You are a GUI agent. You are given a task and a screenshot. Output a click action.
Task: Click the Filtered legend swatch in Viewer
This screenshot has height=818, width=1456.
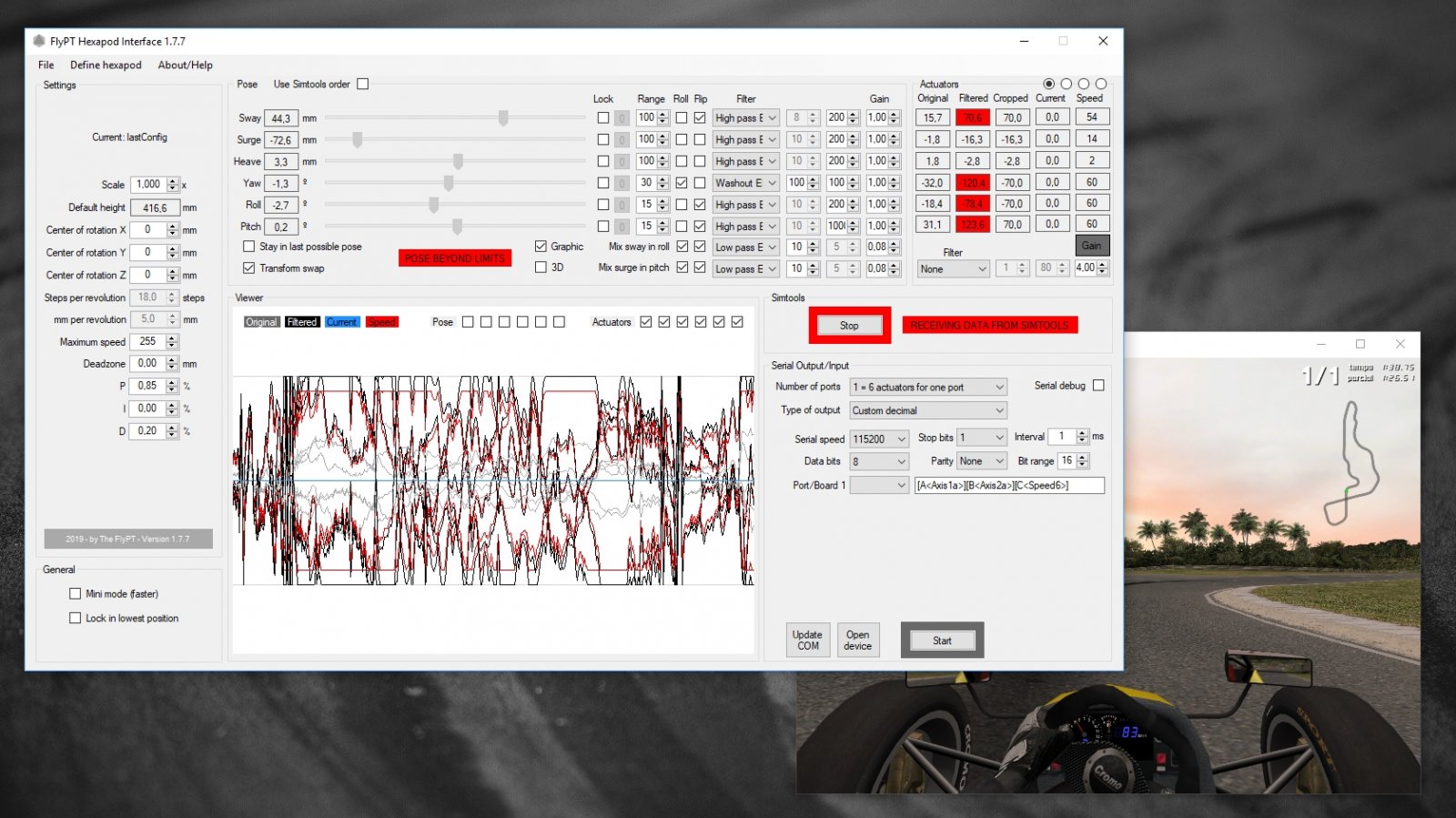pyautogui.click(x=302, y=322)
